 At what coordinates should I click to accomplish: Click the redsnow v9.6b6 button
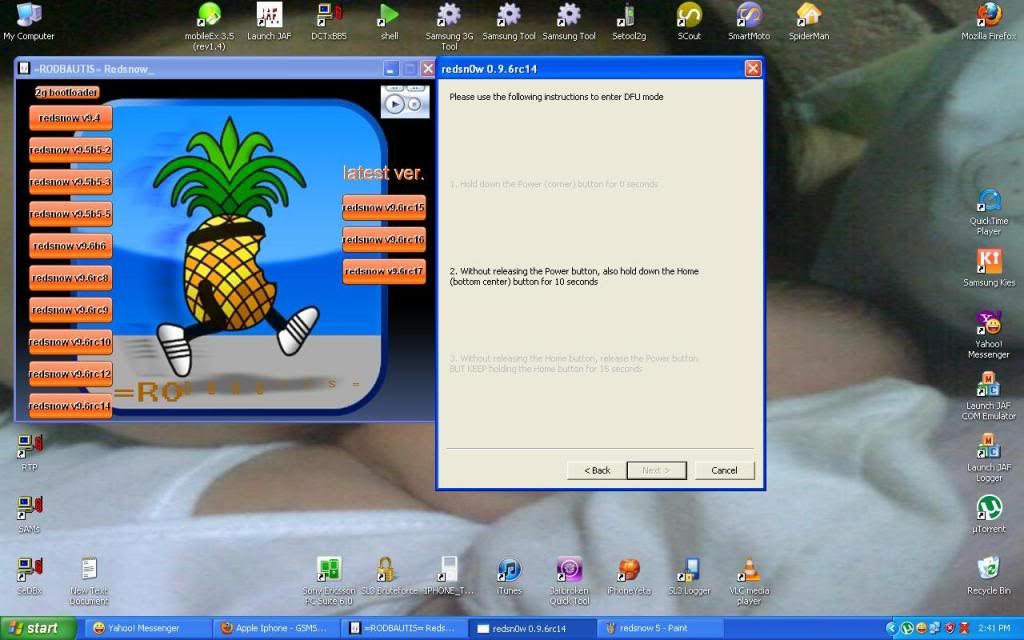[70, 246]
